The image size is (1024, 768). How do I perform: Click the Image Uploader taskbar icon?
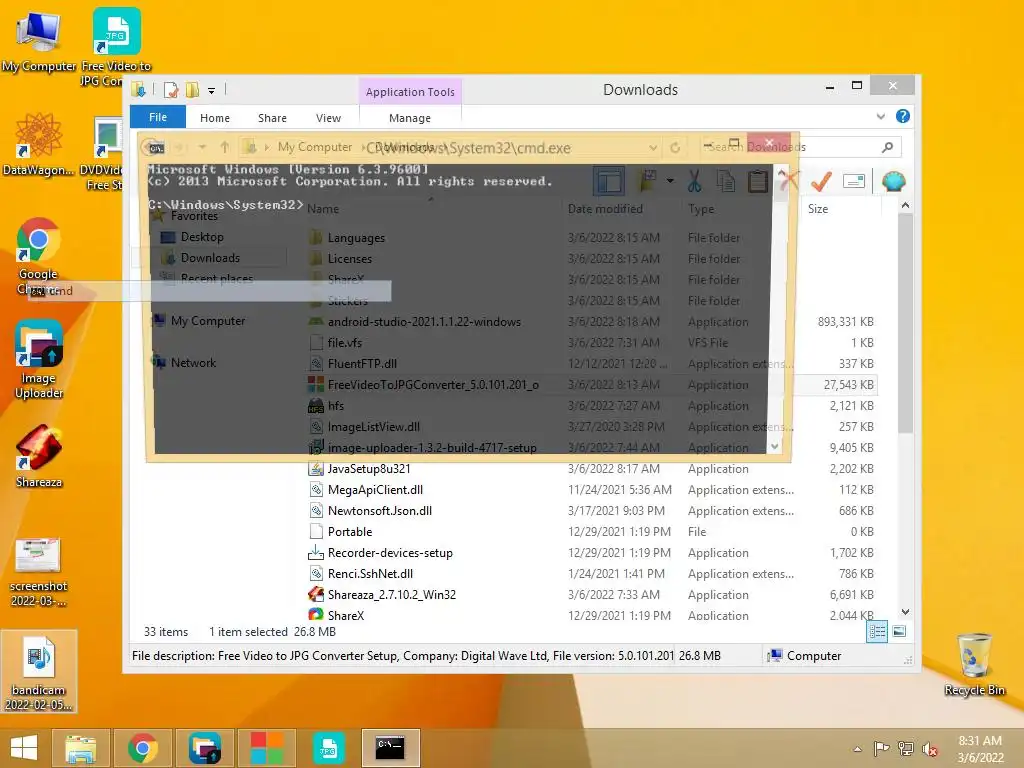tap(204, 748)
